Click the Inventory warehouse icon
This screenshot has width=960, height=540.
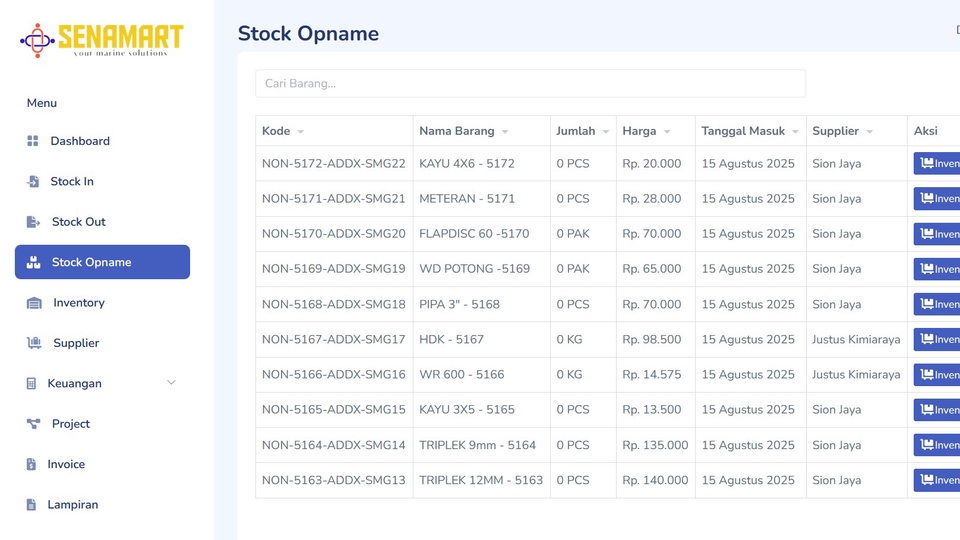point(34,303)
